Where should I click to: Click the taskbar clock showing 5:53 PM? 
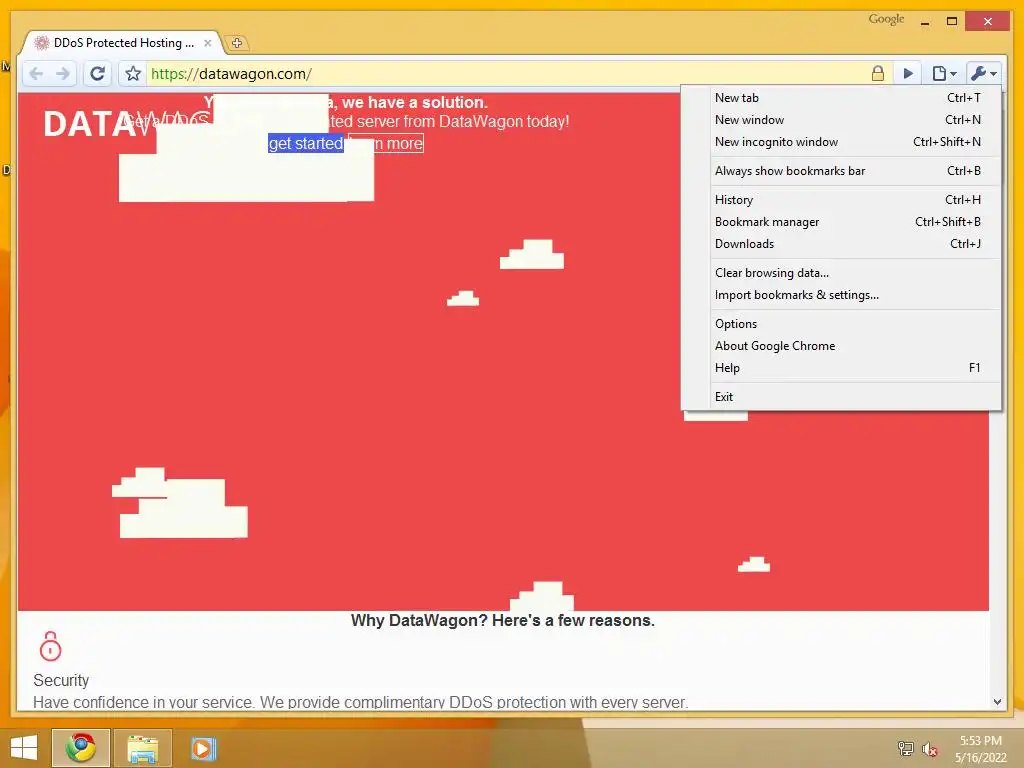pos(981,749)
